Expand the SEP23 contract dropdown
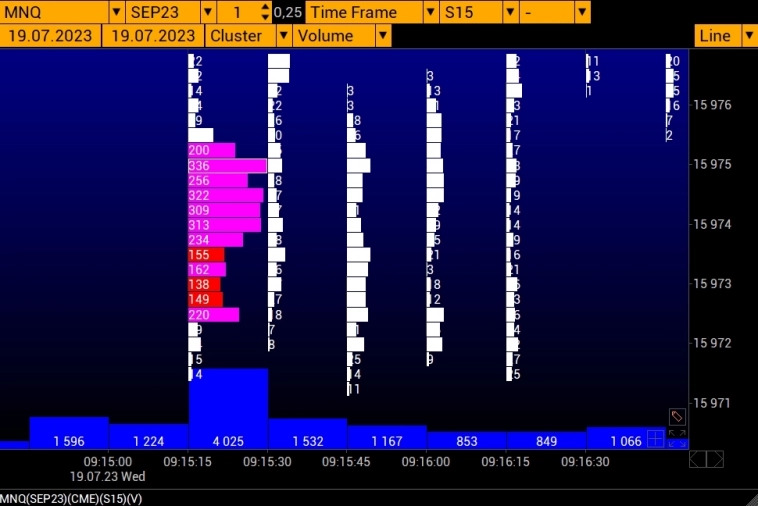This screenshot has height=506, width=758. point(208,12)
